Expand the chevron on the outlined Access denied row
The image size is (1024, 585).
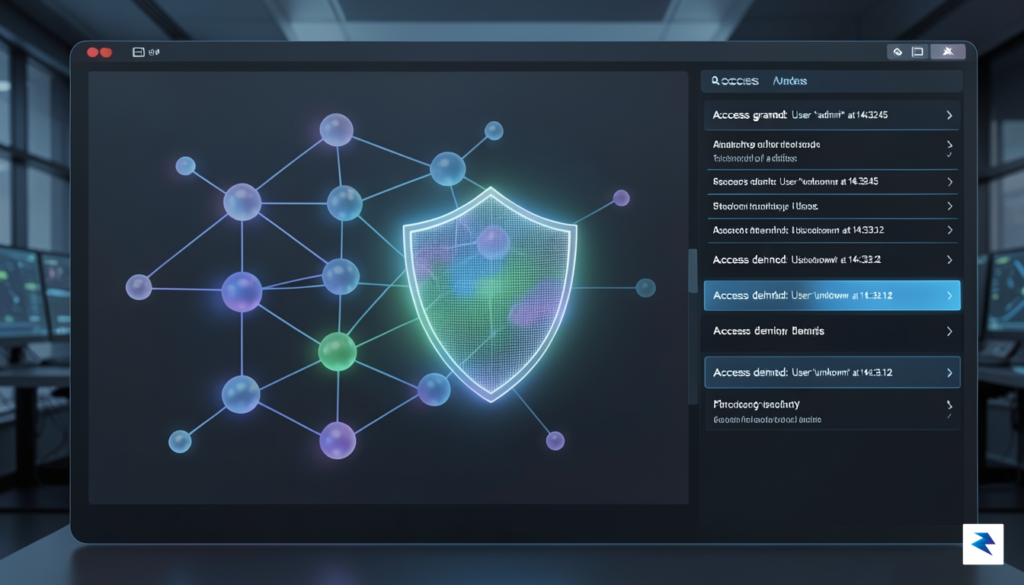pos(950,373)
